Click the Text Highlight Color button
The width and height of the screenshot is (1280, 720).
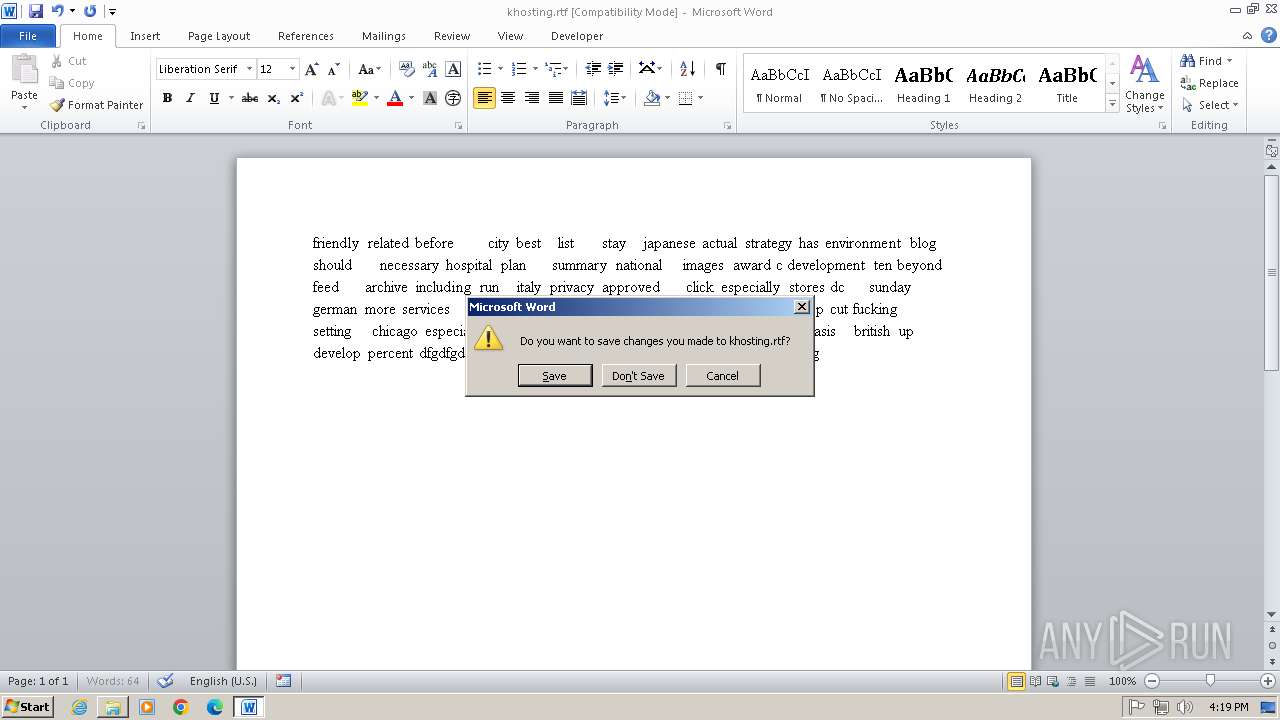pos(360,98)
